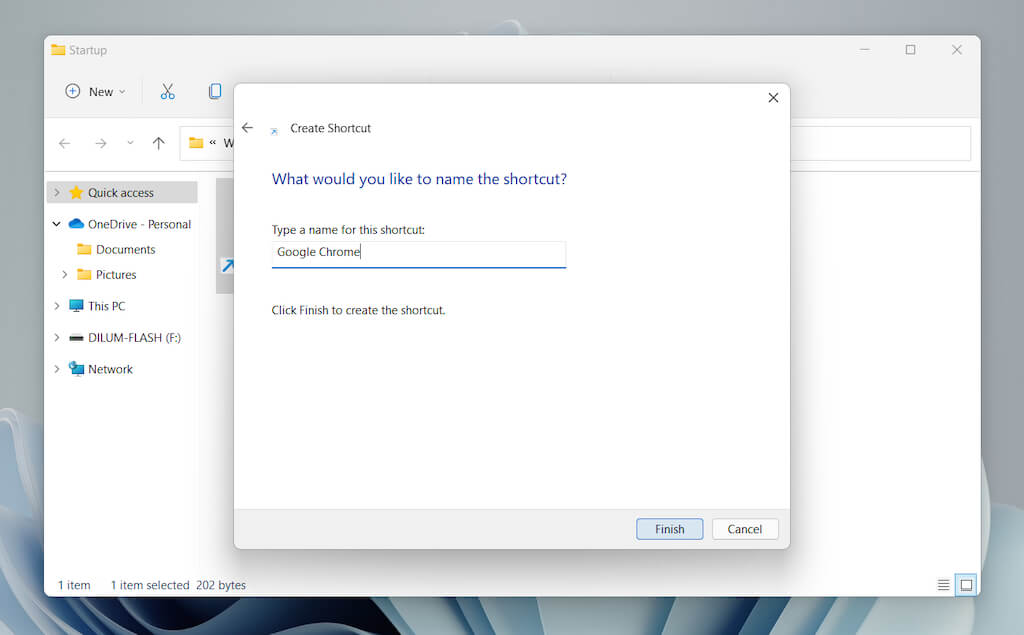Image resolution: width=1024 pixels, height=635 pixels.
Task: Click the DILUM-FLASH drive icon
Action: pyautogui.click(x=76, y=338)
